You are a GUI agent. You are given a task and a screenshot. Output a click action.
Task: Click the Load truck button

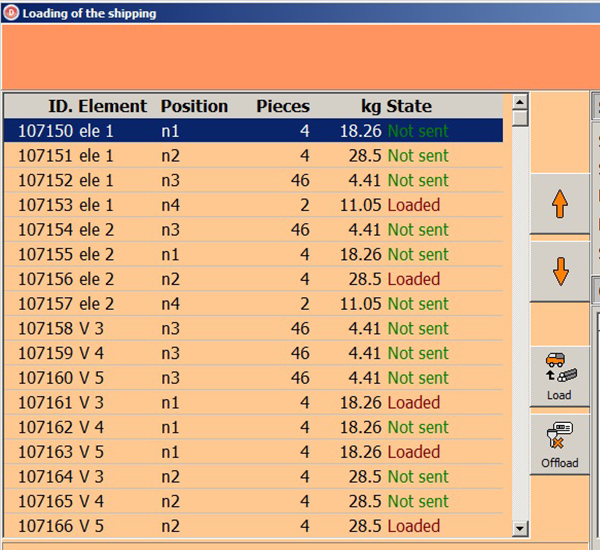(x=559, y=377)
